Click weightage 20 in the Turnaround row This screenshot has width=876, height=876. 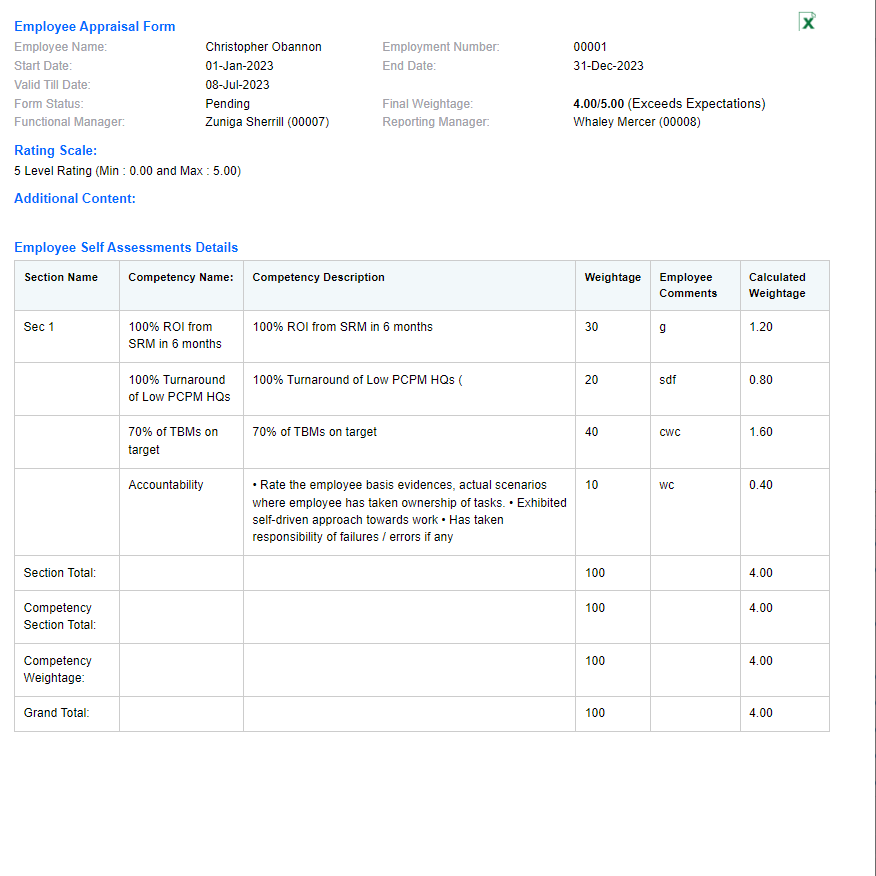point(591,380)
